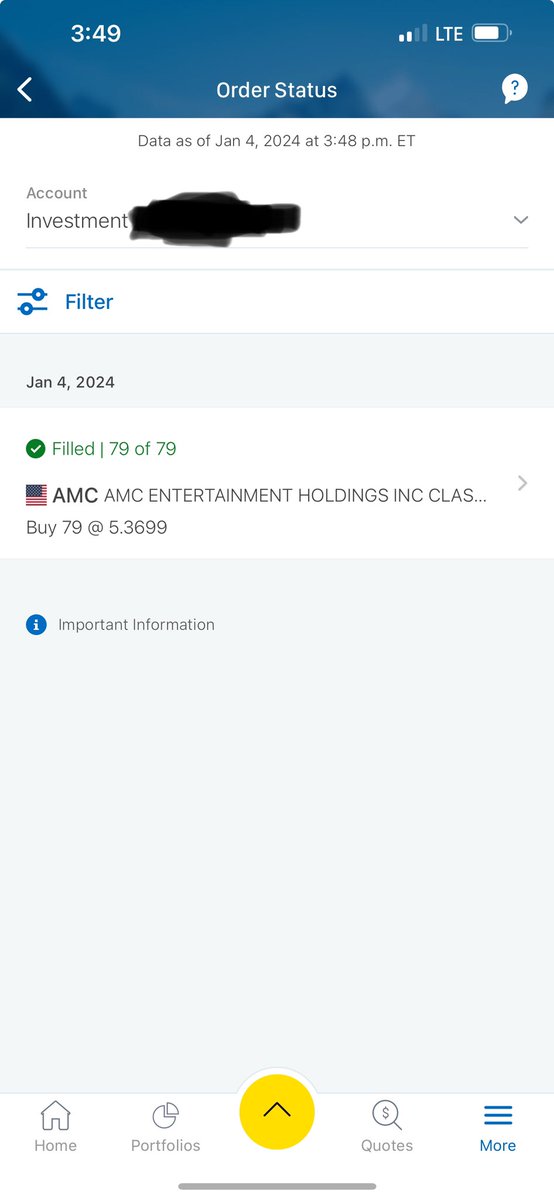Tap the US flag icon beside AMC
554x1200 pixels.
[36, 495]
